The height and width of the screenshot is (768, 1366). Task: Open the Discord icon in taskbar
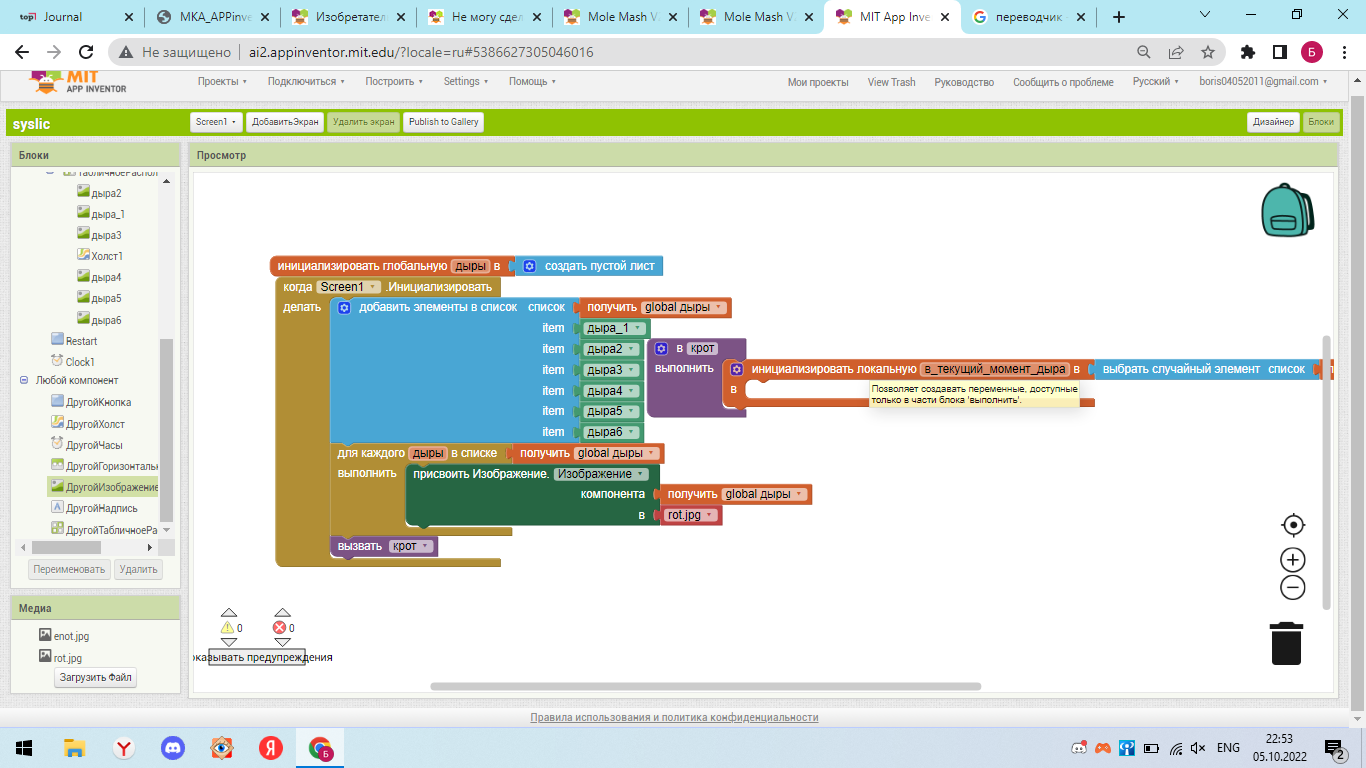click(173, 747)
